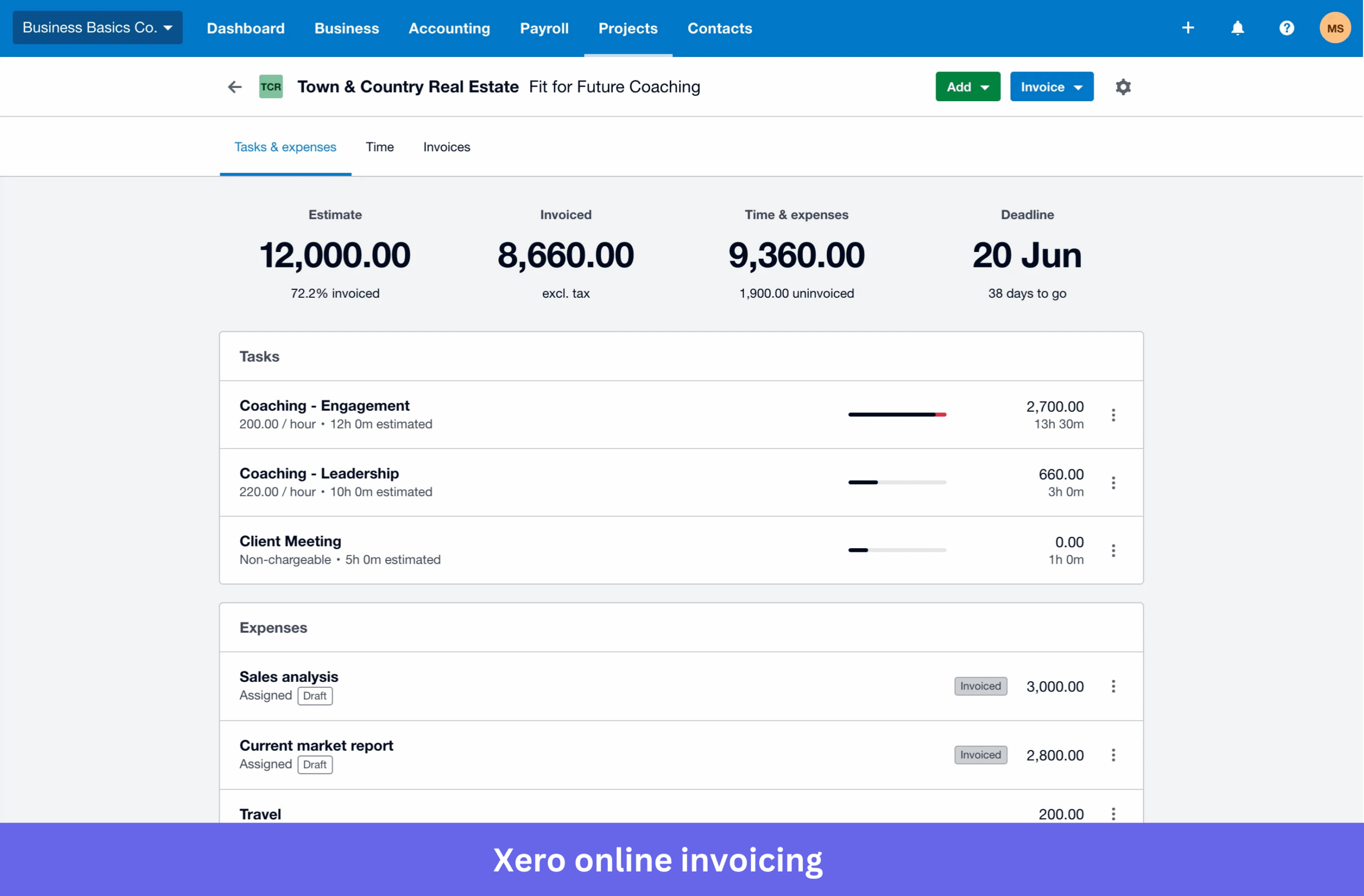1364x896 pixels.
Task: Open options menu for Coaching - Engagement
Action: tap(1113, 415)
